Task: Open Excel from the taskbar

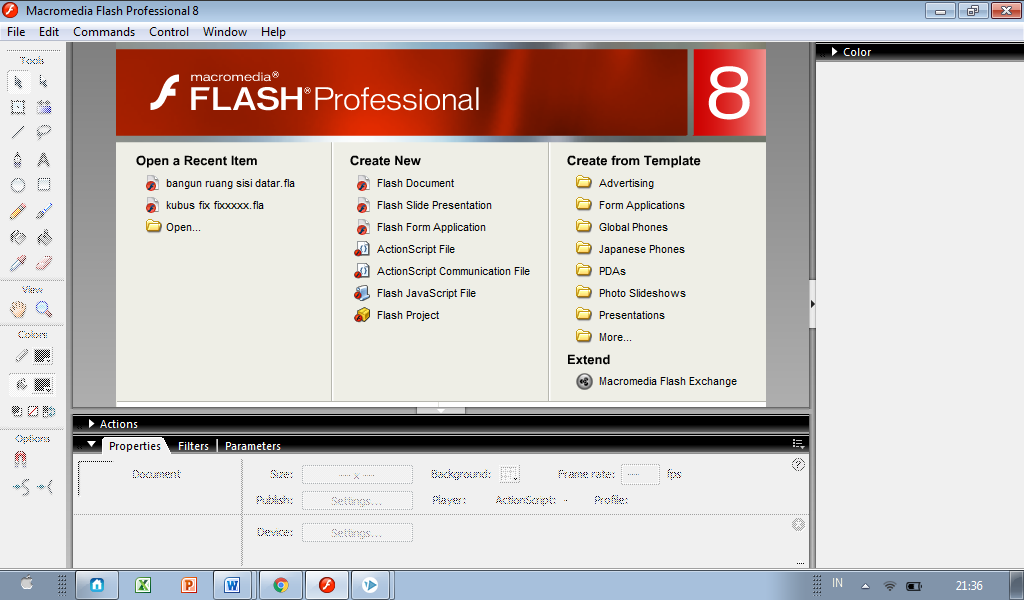Action: [x=143, y=585]
